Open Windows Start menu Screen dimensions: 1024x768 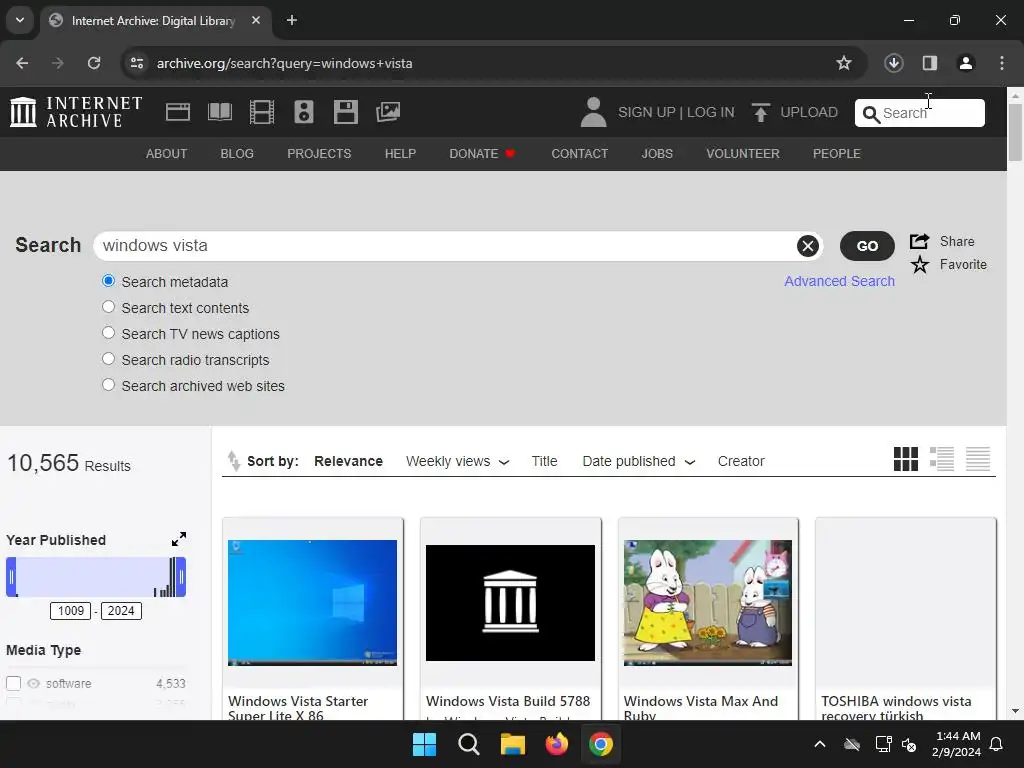click(424, 744)
